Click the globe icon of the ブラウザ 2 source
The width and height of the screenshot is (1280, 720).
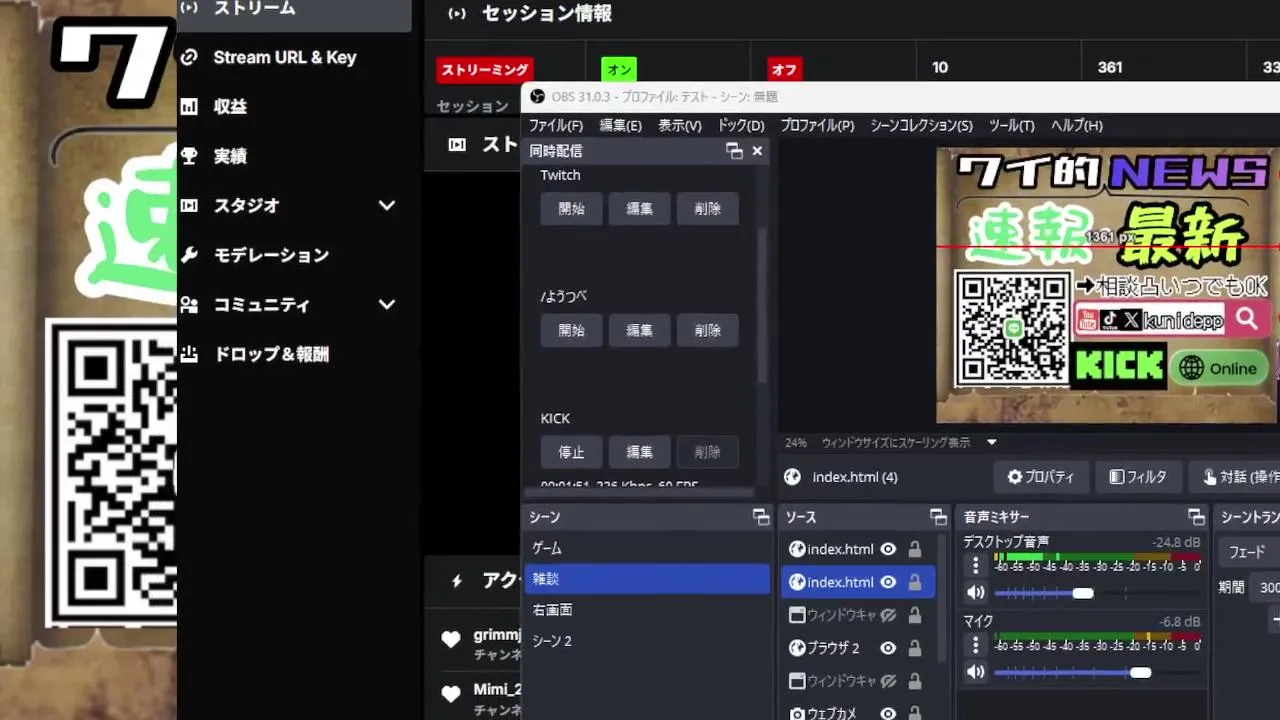(797, 648)
